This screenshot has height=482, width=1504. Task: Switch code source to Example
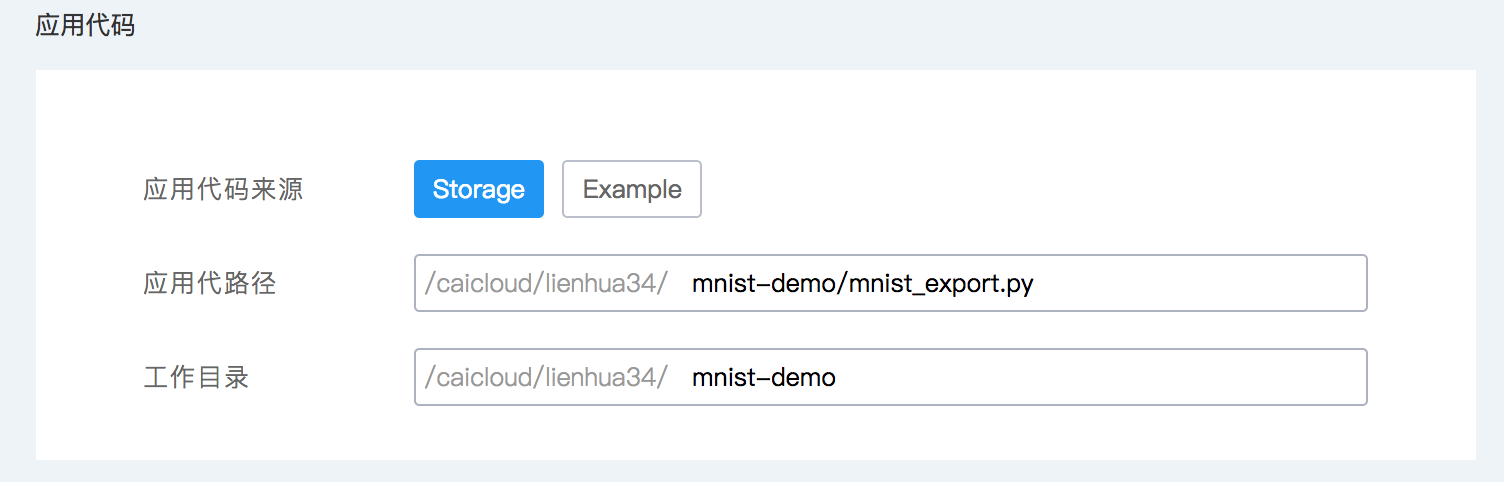(632, 189)
